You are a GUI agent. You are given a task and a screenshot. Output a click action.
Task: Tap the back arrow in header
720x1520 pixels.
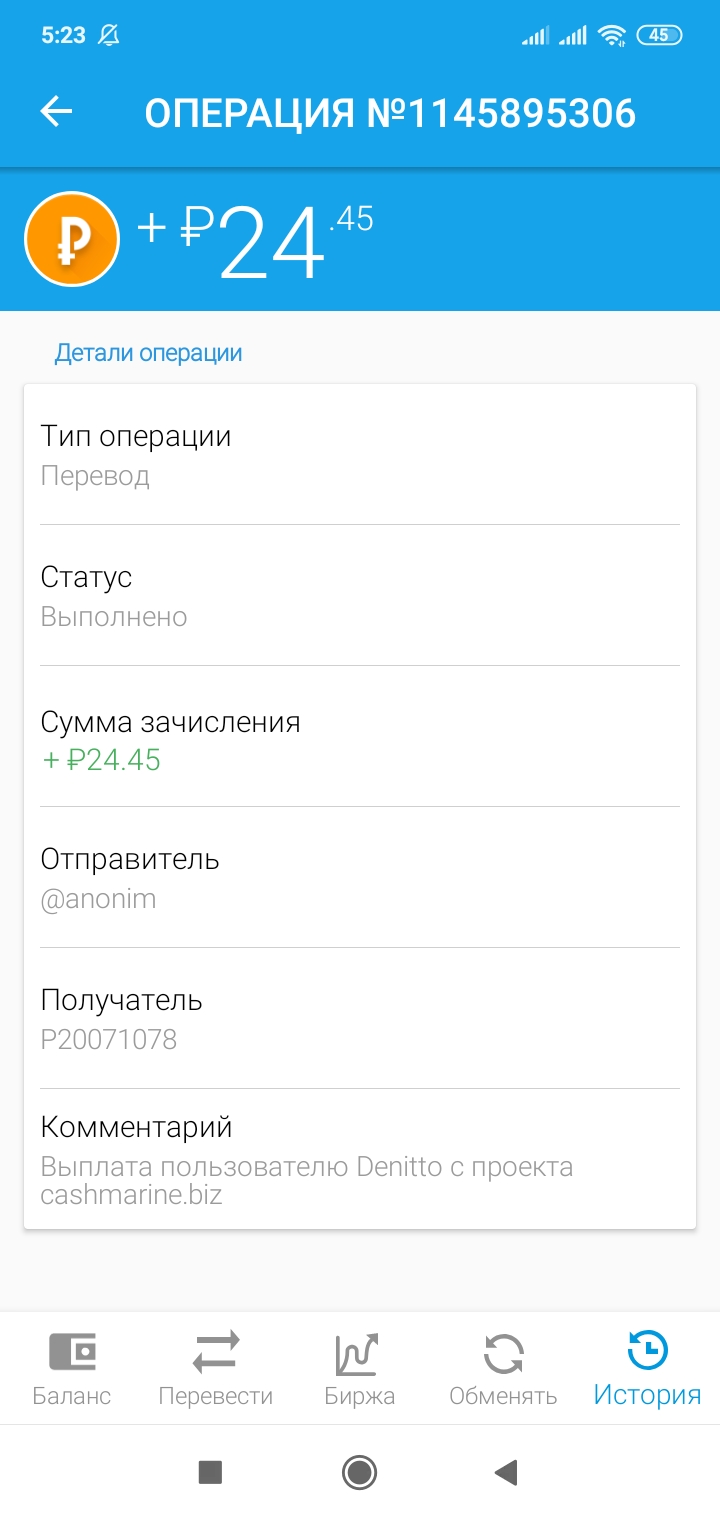57,112
